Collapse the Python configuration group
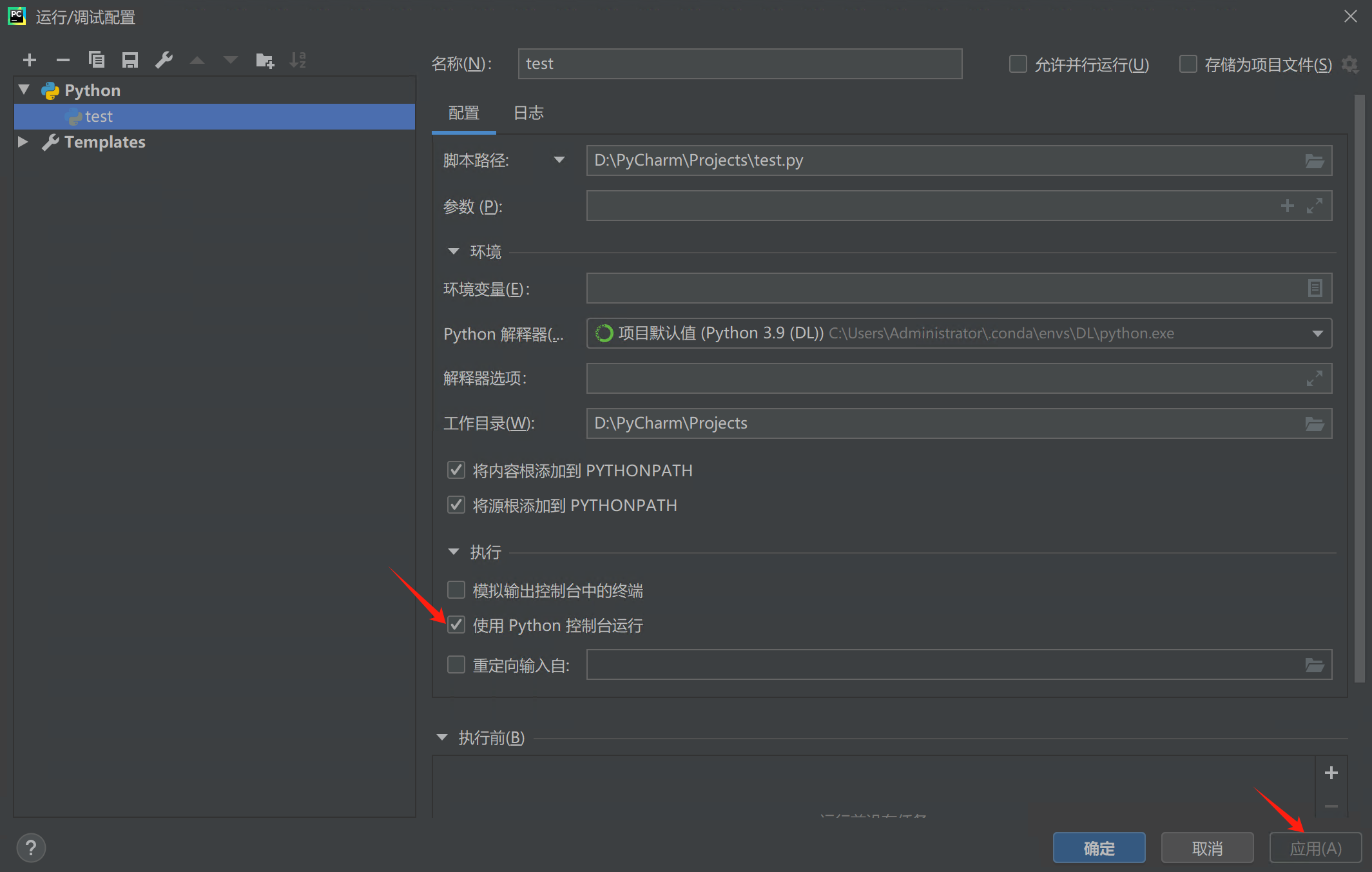Screen dimensions: 1372x872 23,90
